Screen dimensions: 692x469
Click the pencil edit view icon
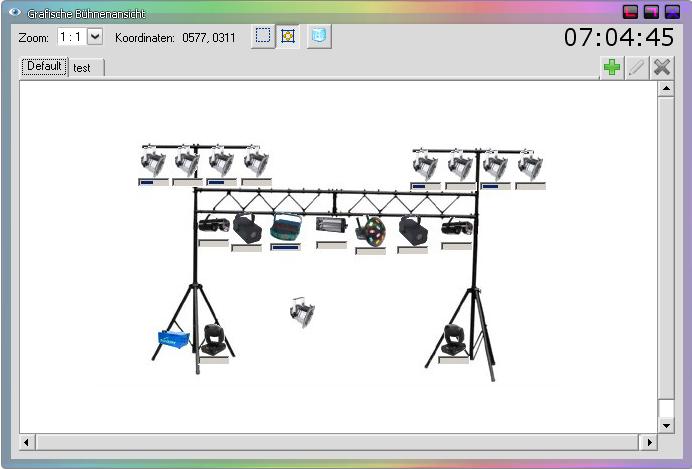click(x=636, y=67)
